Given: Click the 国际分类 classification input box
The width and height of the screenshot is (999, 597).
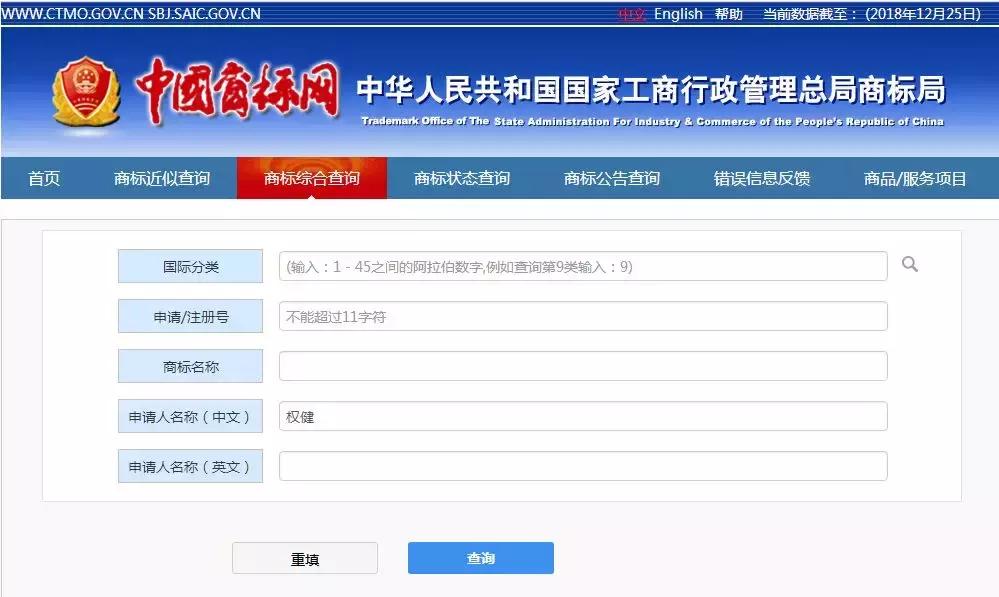Looking at the screenshot, I should pos(580,265).
